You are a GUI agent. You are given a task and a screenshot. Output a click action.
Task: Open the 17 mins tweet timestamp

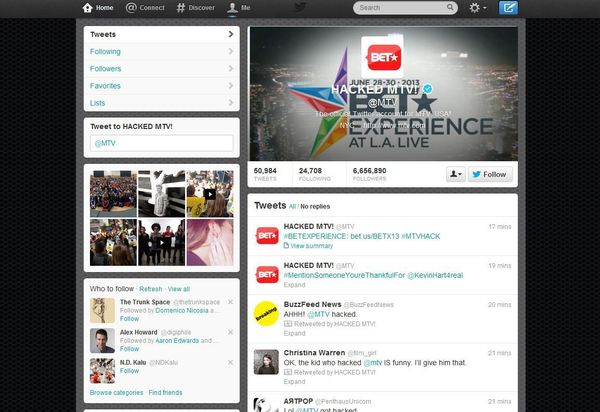[500, 227]
